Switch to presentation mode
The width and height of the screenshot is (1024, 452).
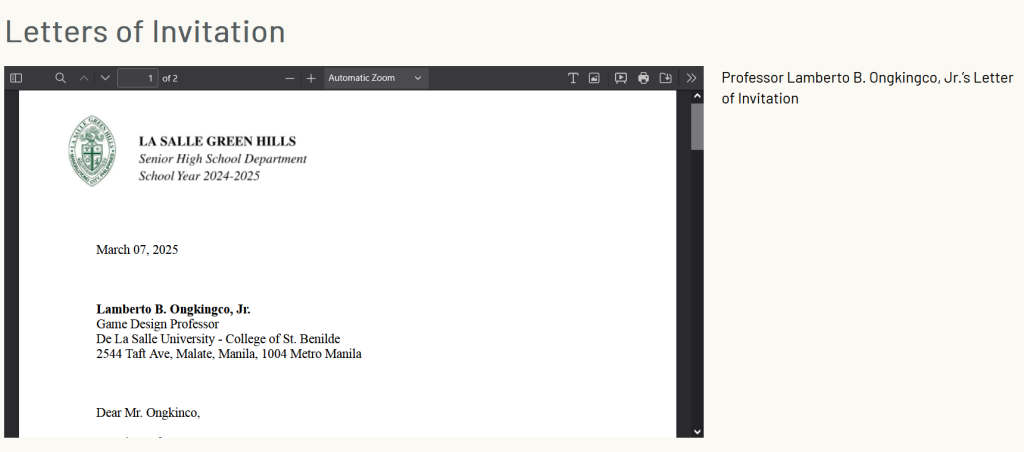click(x=621, y=78)
